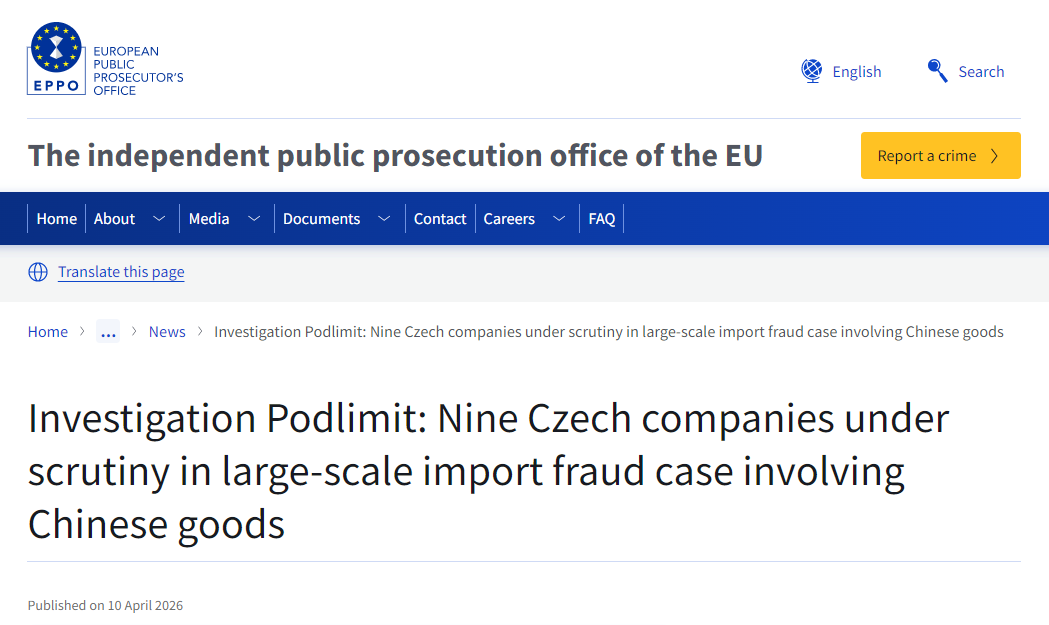Viewport: 1049px width, 625px height.
Task: Go to the FAQ page
Action: (602, 219)
